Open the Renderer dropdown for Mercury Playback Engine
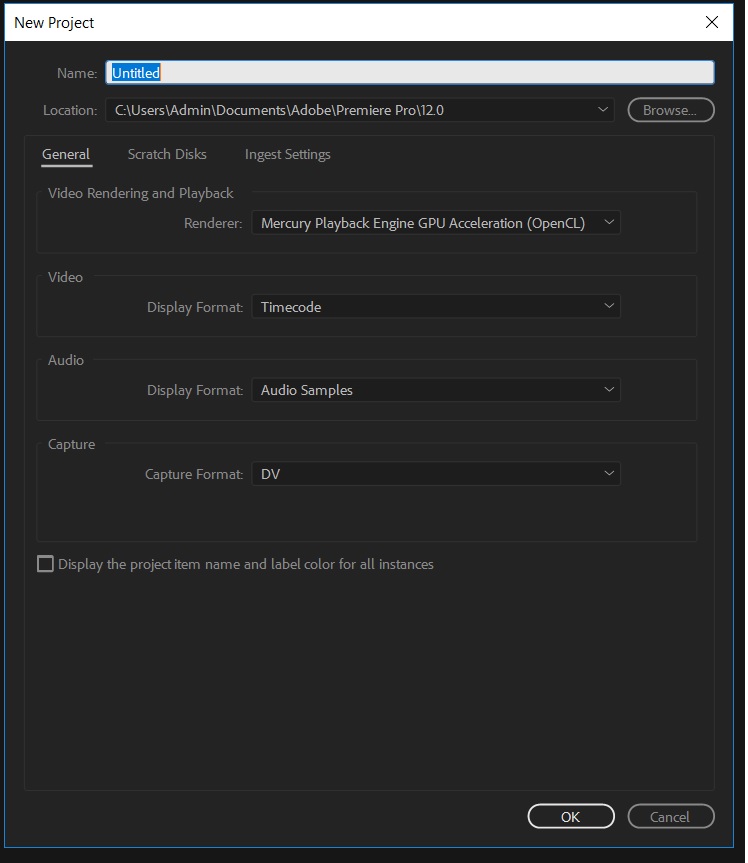 click(x=435, y=223)
